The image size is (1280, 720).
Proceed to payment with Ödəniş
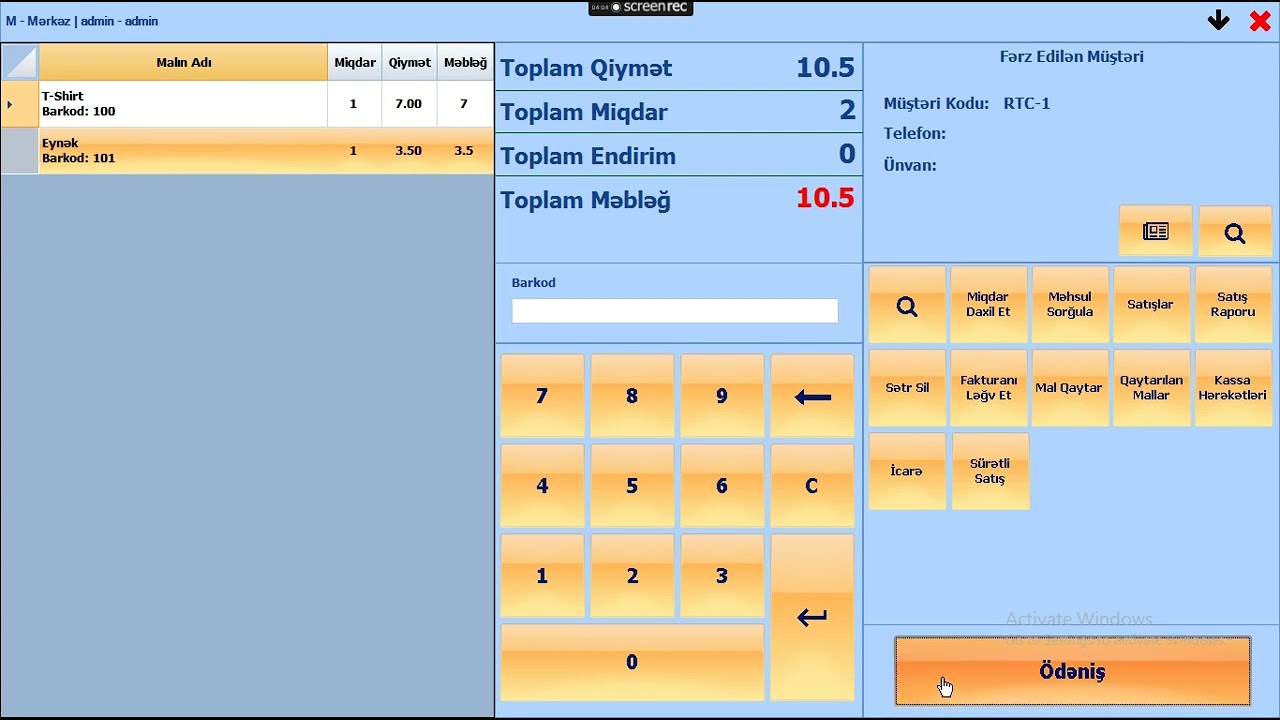coord(1072,671)
